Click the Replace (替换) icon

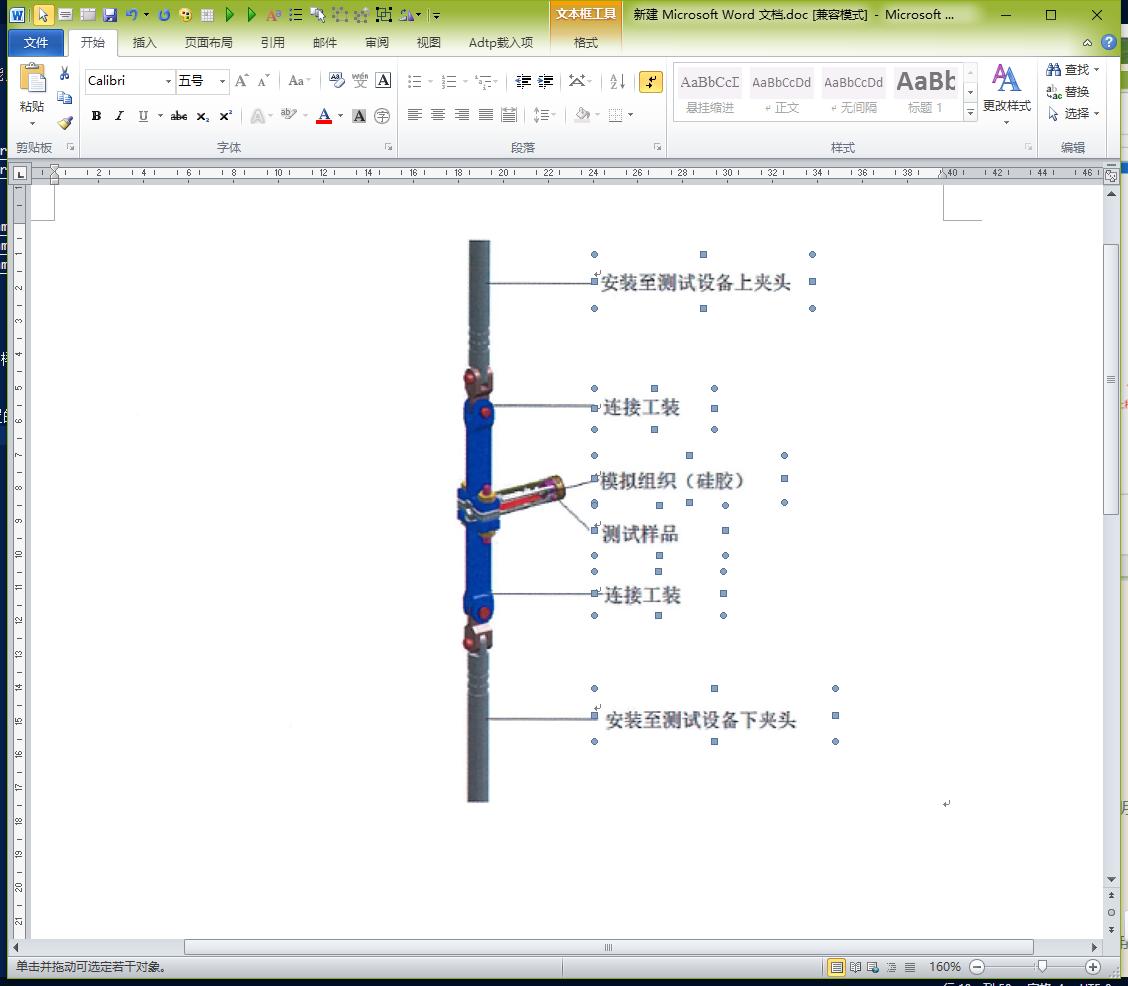click(1072, 92)
